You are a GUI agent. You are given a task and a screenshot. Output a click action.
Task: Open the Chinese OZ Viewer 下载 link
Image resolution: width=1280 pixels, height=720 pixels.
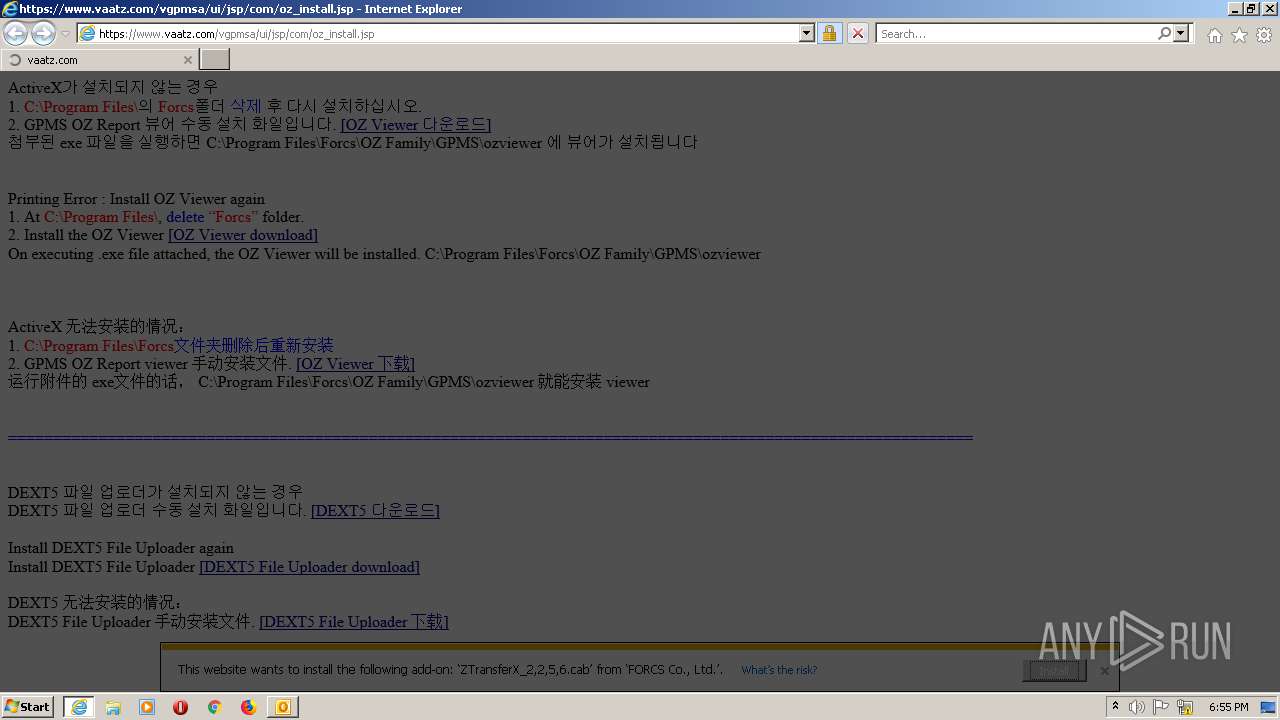355,364
